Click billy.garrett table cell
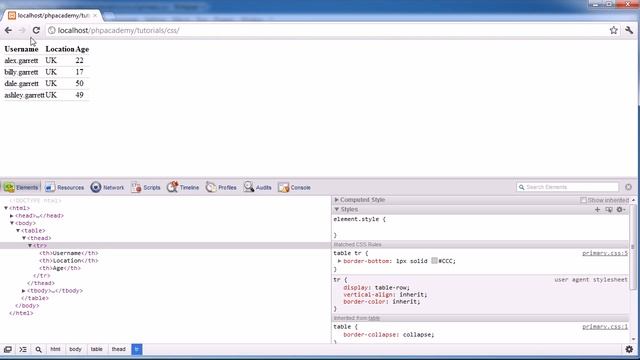The image size is (640, 360). (21, 72)
